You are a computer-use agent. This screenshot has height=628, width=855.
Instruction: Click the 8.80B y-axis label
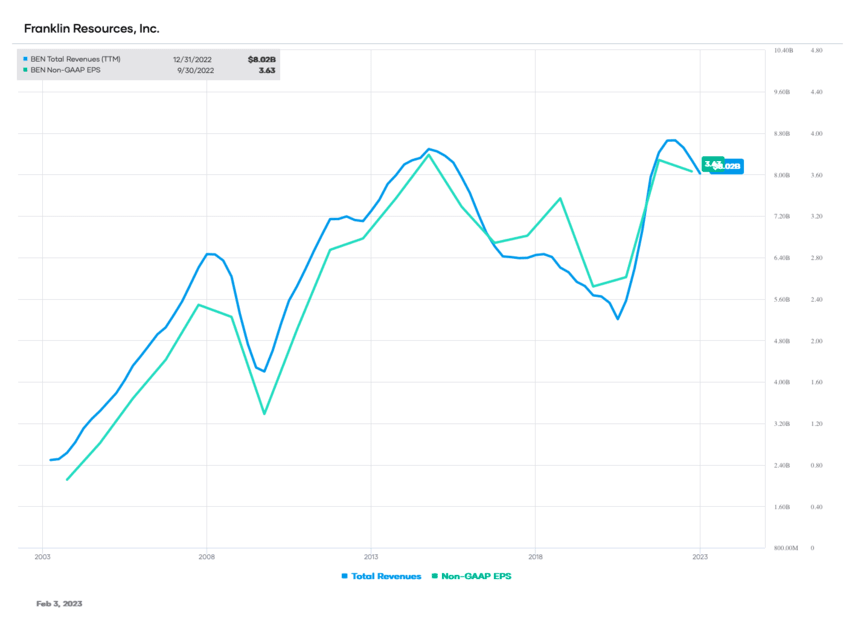(782, 134)
